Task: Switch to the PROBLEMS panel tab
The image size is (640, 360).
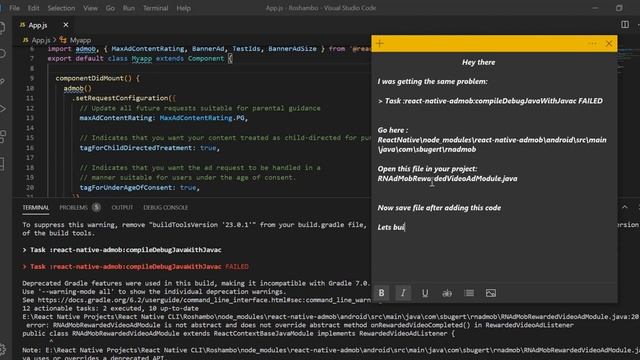Action: (73, 208)
